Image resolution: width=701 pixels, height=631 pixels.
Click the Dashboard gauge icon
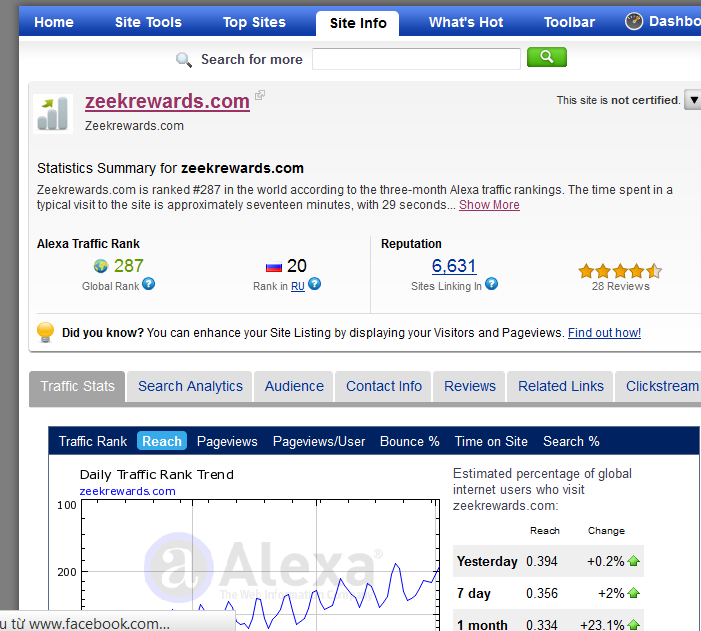click(x=634, y=21)
